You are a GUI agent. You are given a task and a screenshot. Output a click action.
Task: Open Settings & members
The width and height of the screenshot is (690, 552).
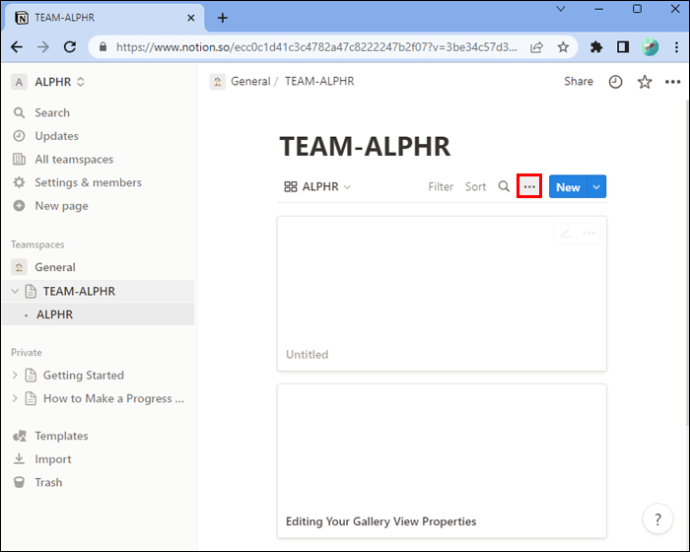coord(88,182)
